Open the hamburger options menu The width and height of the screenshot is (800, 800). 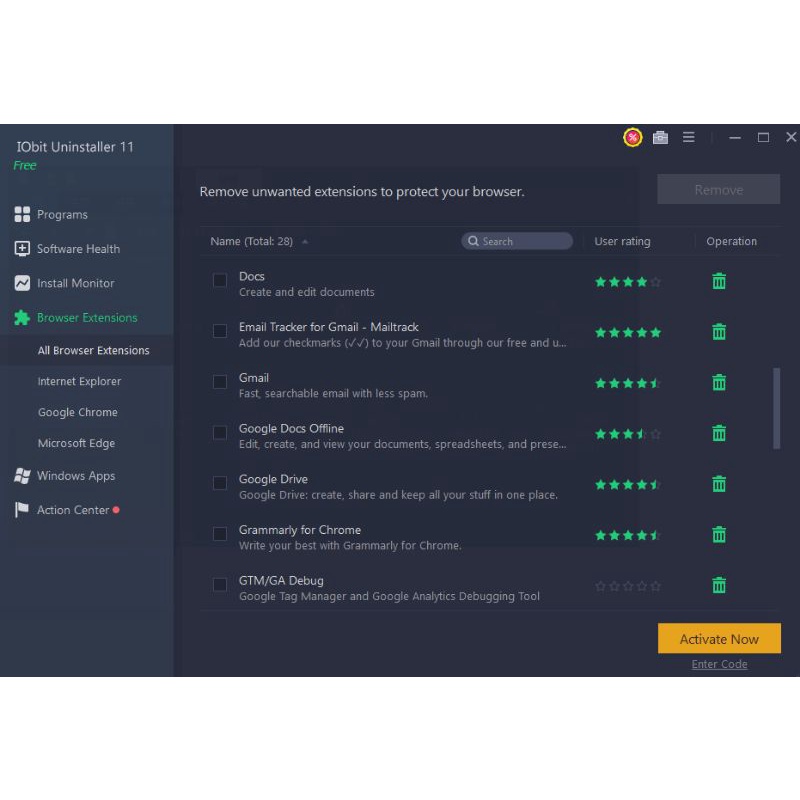[689, 138]
